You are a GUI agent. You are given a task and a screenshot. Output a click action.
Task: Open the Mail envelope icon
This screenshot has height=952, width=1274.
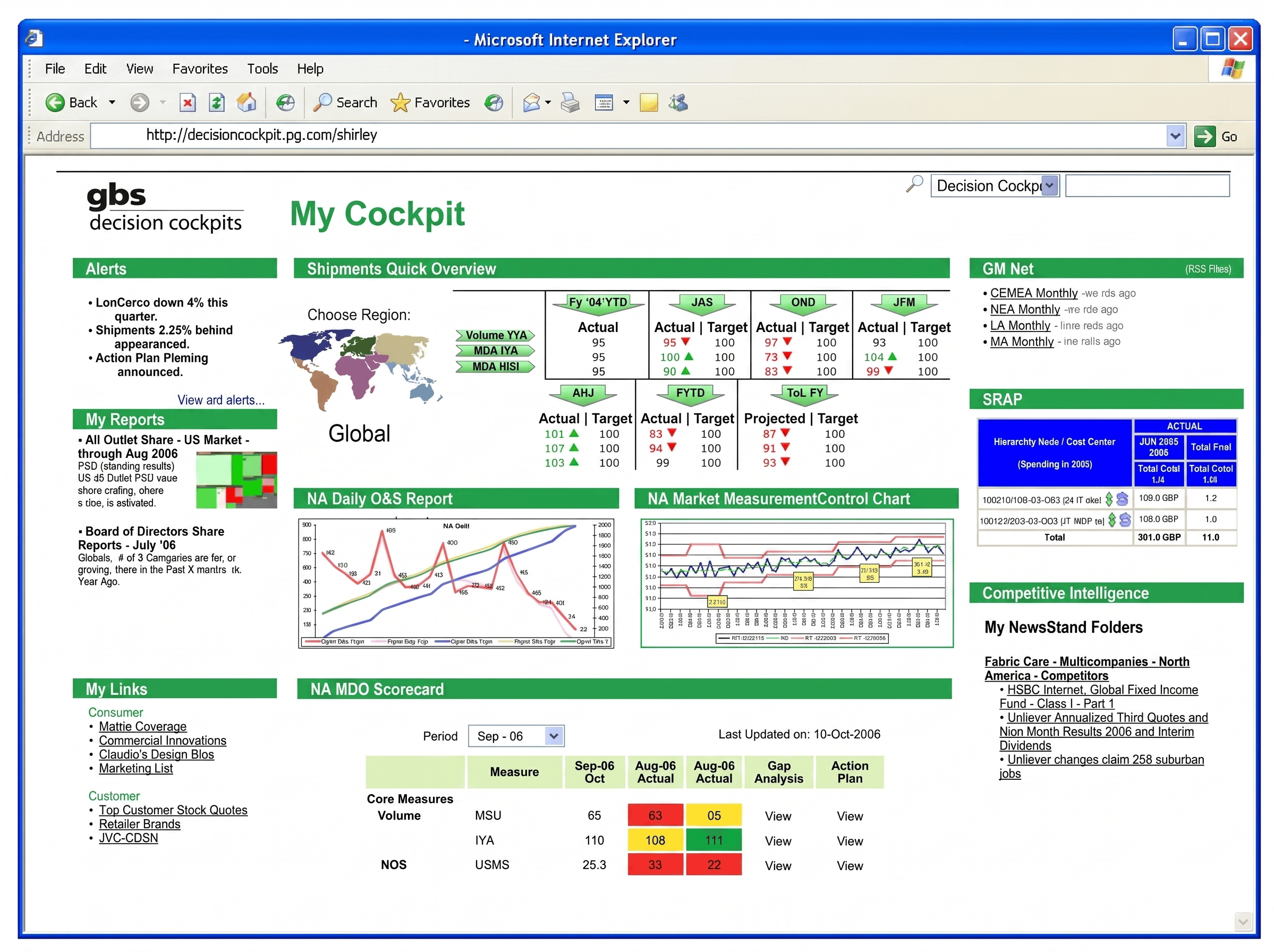click(x=531, y=103)
